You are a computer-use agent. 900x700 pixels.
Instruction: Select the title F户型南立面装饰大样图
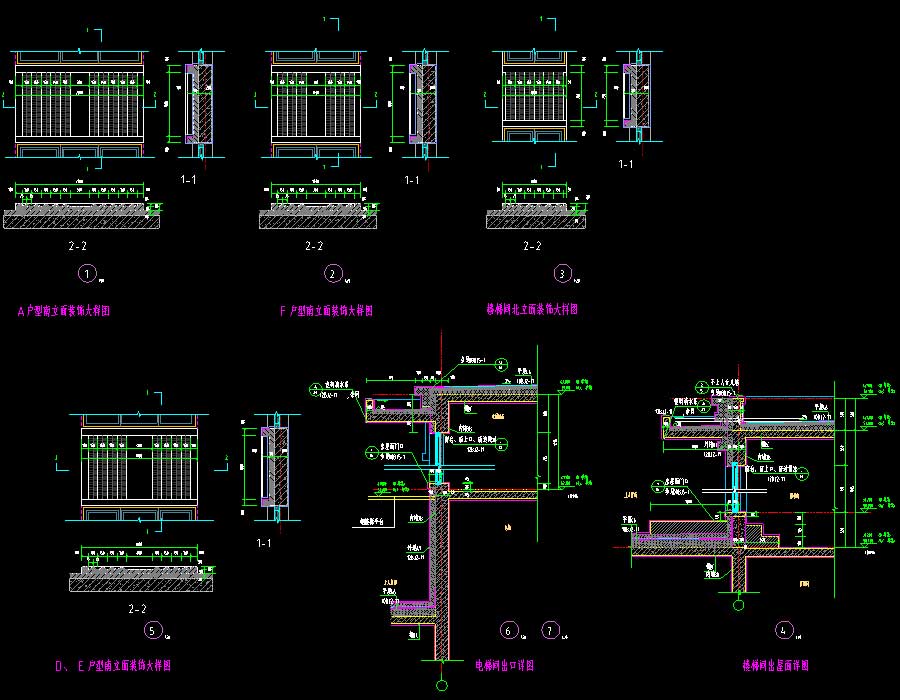(x=326, y=311)
